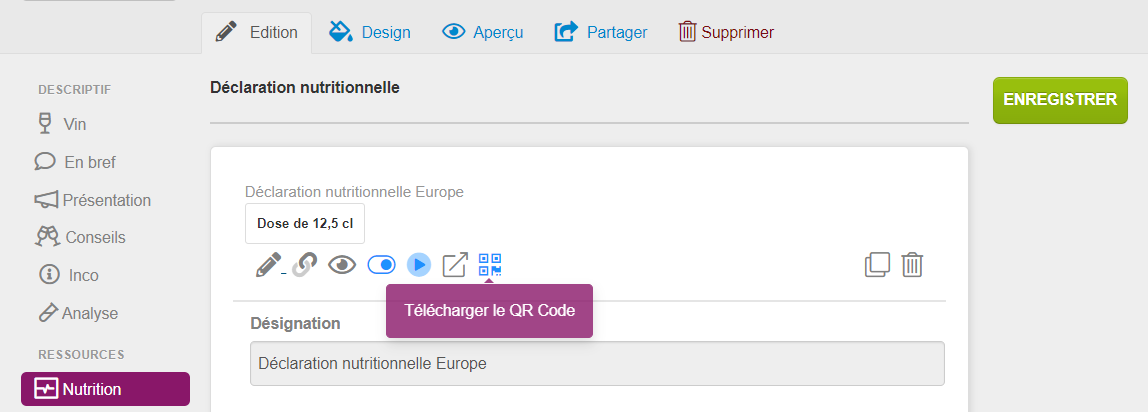Click the Désignation text field

click(597, 364)
